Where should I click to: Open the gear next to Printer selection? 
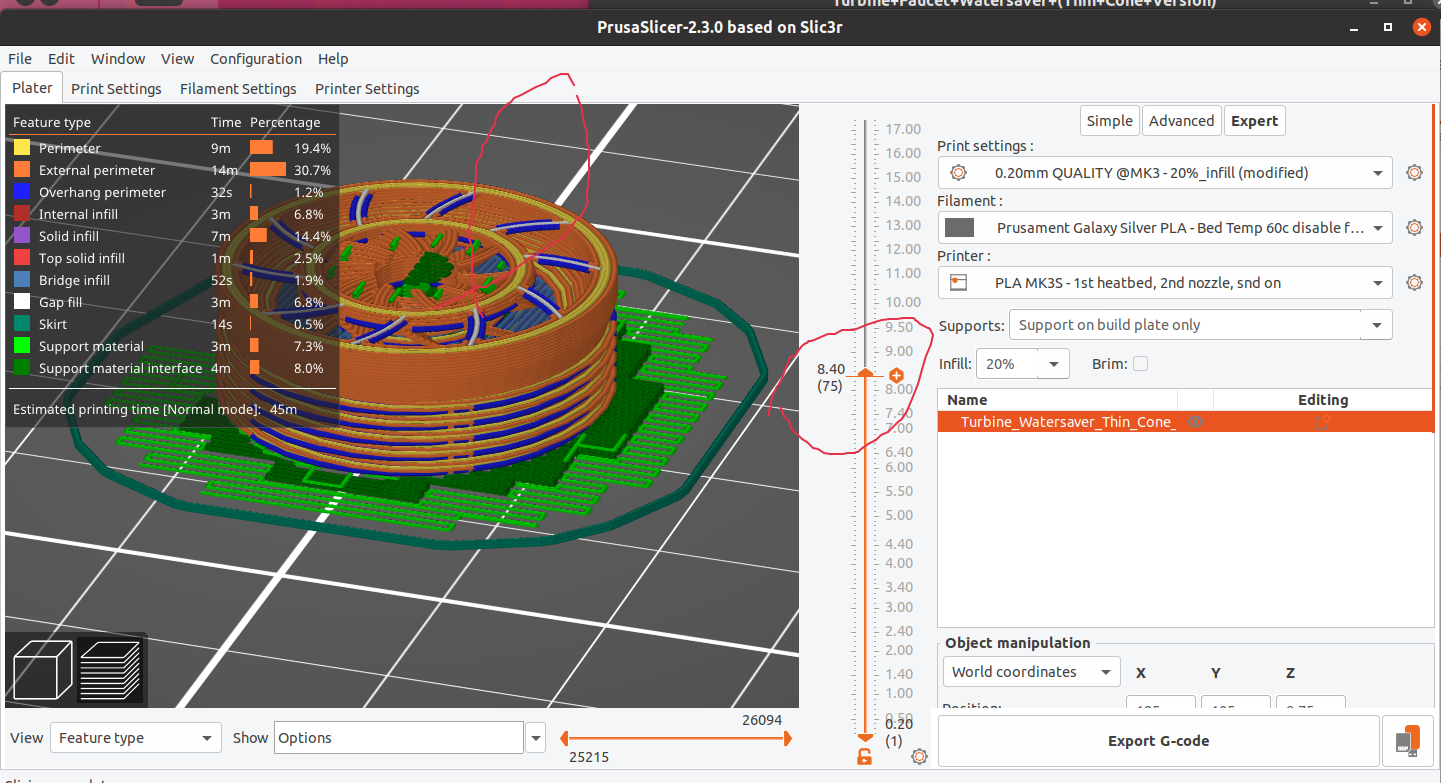point(1414,282)
